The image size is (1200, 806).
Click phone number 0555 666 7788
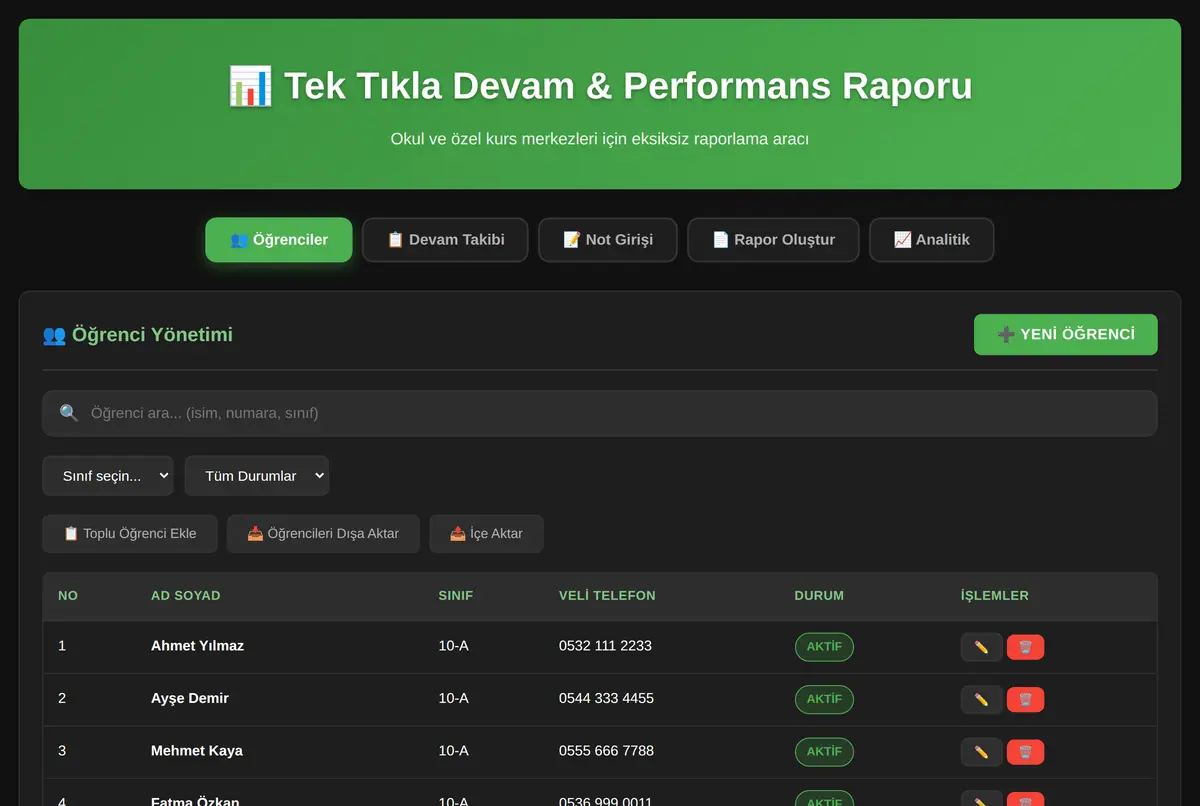(606, 751)
